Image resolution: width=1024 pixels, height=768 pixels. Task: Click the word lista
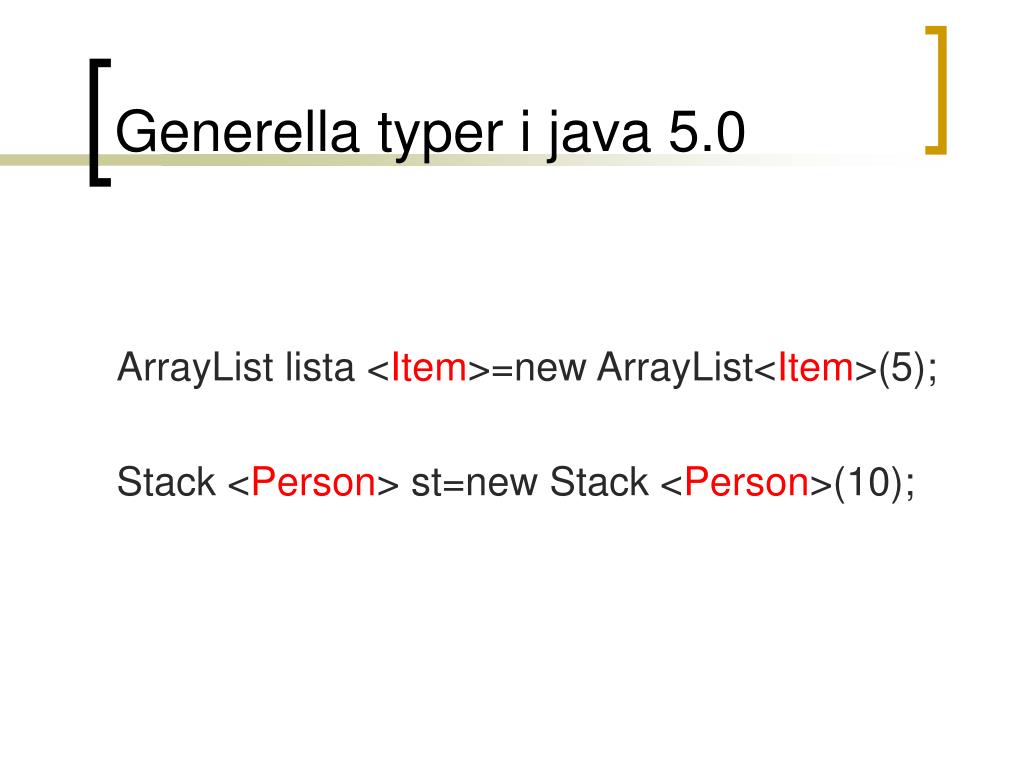(x=320, y=367)
